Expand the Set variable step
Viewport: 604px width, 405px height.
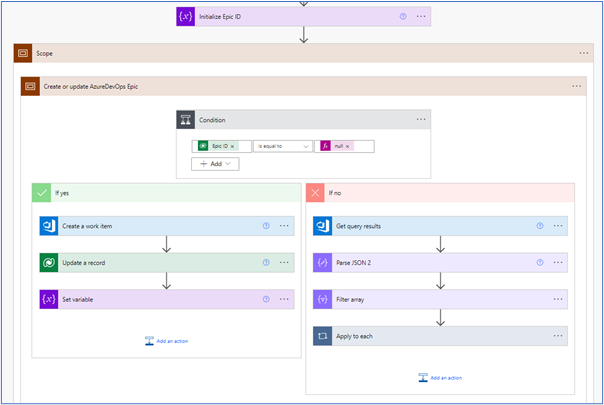point(167,299)
